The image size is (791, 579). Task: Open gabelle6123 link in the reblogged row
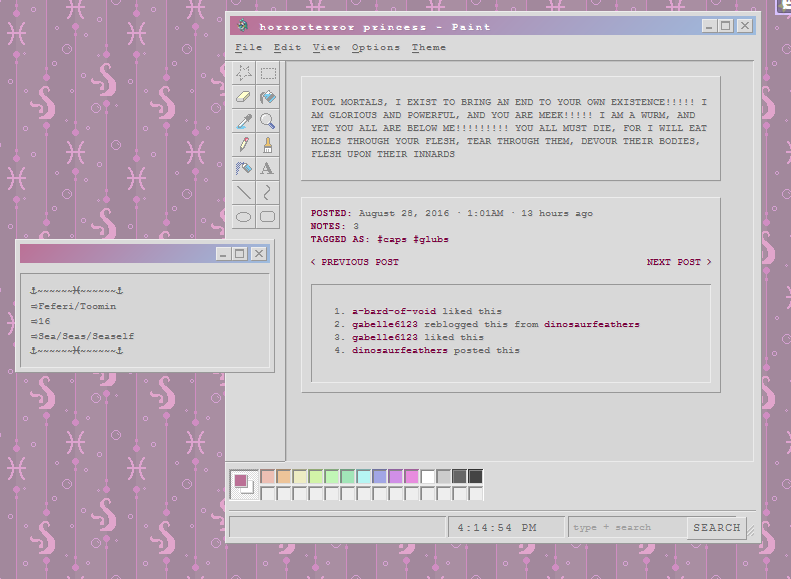tap(385, 324)
